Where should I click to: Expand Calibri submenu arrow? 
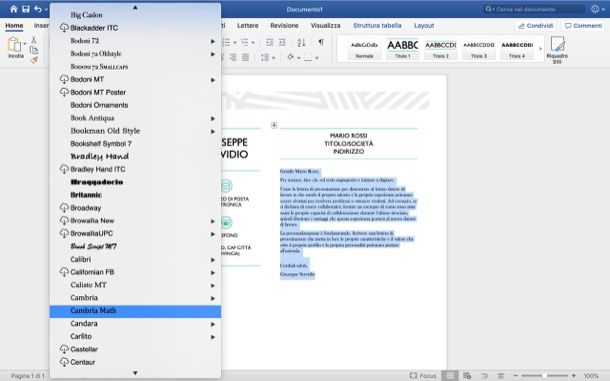coord(213,260)
